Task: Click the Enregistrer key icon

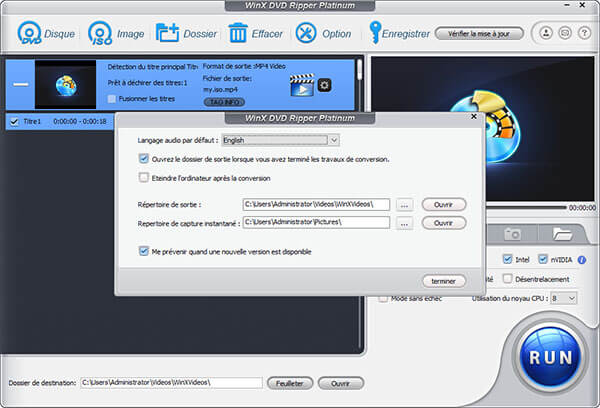Action: [376, 33]
